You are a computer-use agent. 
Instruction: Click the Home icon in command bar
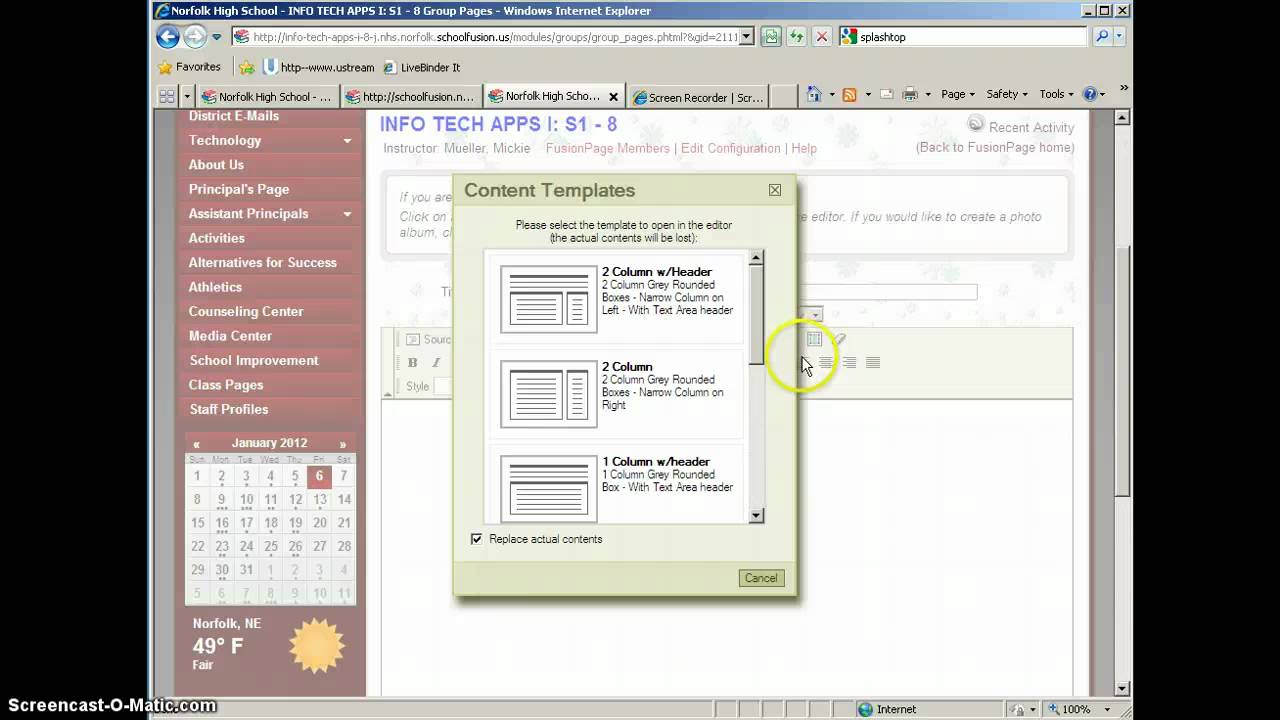814,94
